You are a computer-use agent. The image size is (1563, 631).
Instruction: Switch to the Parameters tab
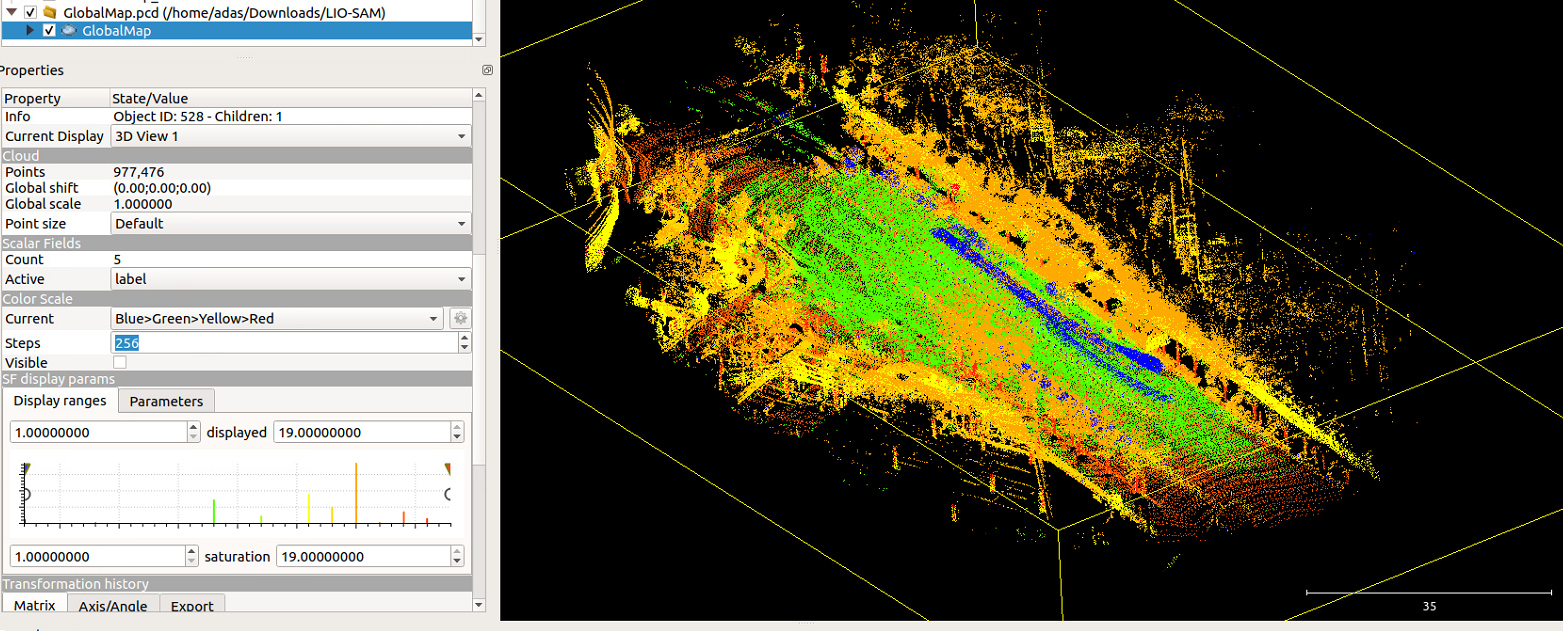[x=166, y=401]
